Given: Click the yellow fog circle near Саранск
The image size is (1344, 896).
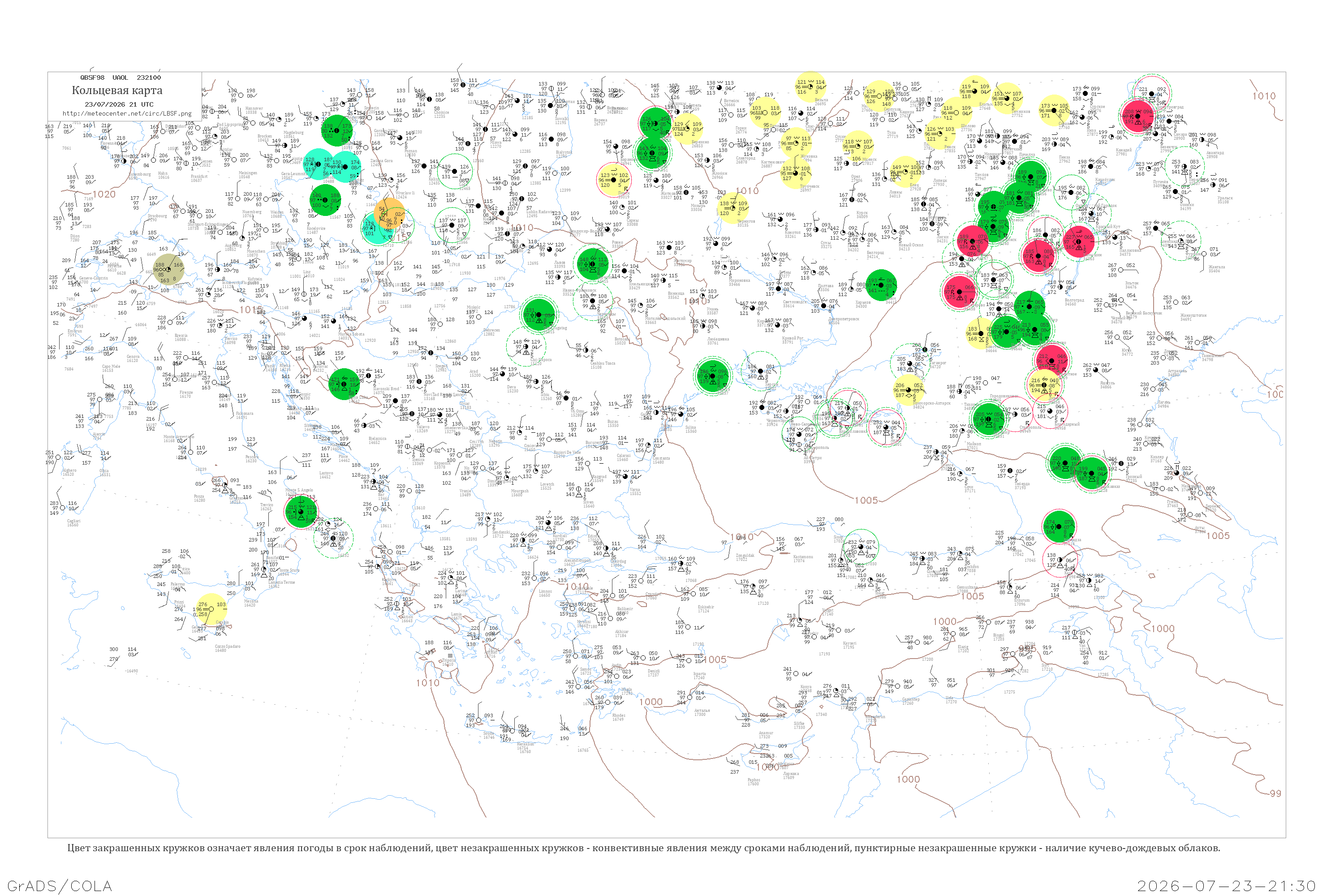Looking at the screenshot, I should point(1054,111).
